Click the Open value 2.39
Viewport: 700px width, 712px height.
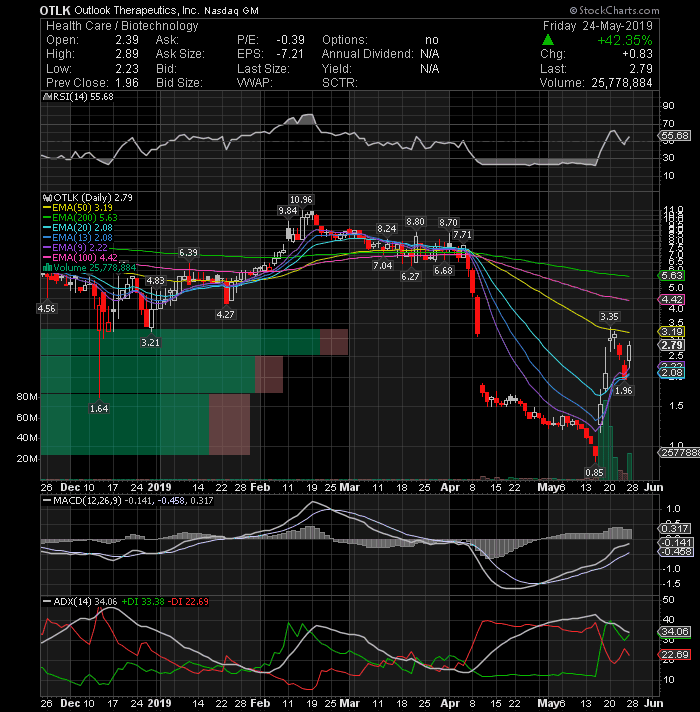click(127, 40)
